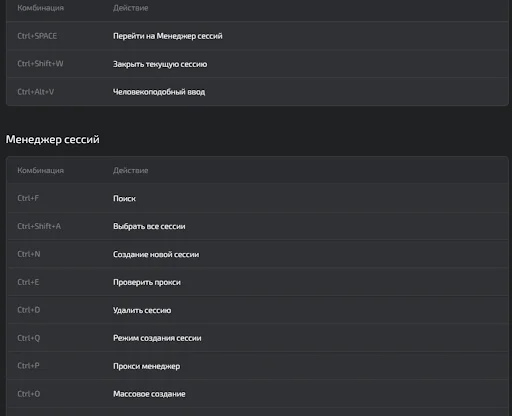Image resolution: width=512 pixels, height=416 pixels.
Task: Select the Ctrl+O shortcut combination
Action: tap(29, 394)
